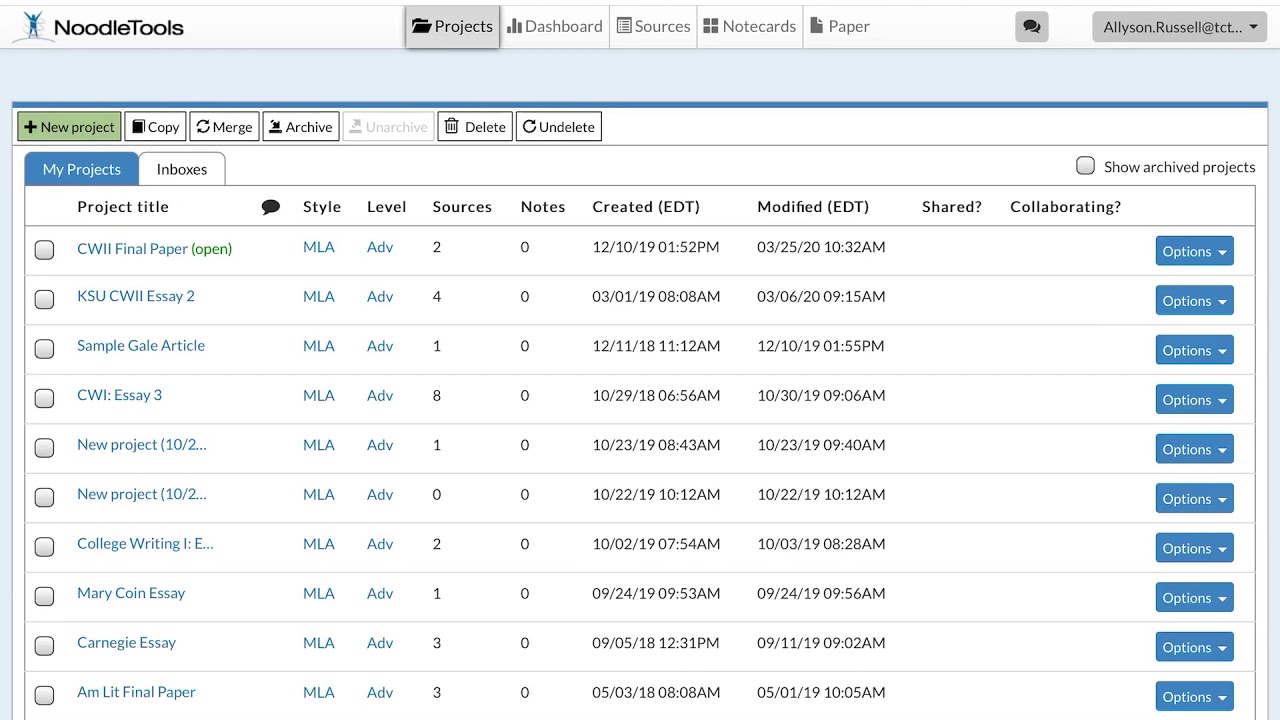Go to the Sources section
Screen dimensions: 1280x720
click(653, 26)
